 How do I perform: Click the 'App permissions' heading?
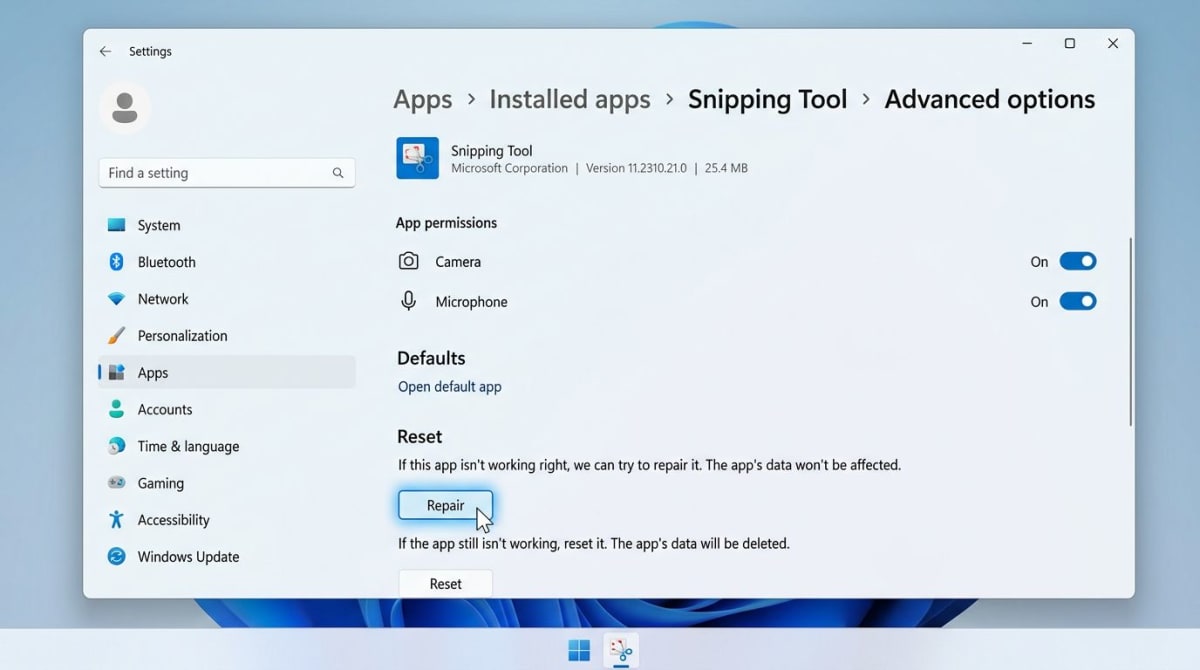point(446,223)
